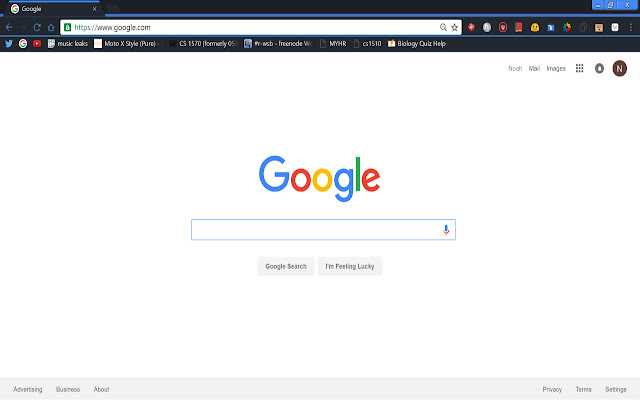The width and height of the screenshot is (640, 400).
Task: Open Images from the Google header
Action: pos(556,68)
